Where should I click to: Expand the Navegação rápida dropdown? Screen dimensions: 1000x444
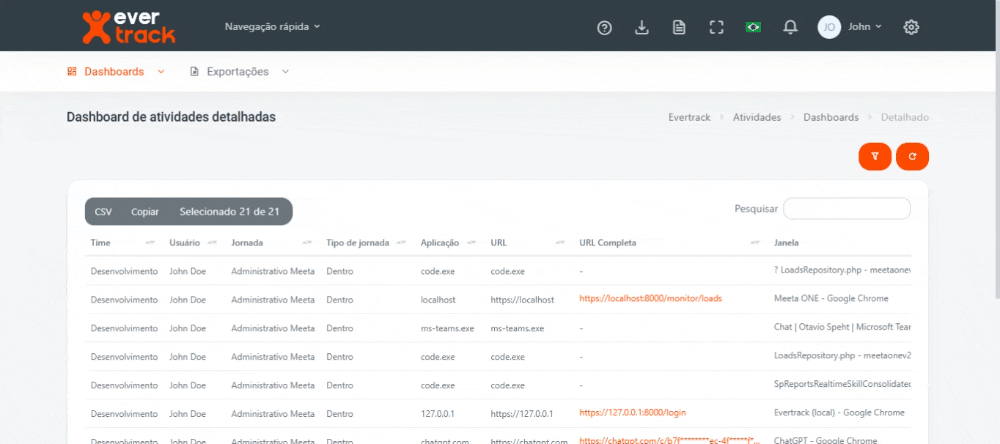[x=272, y=27]
